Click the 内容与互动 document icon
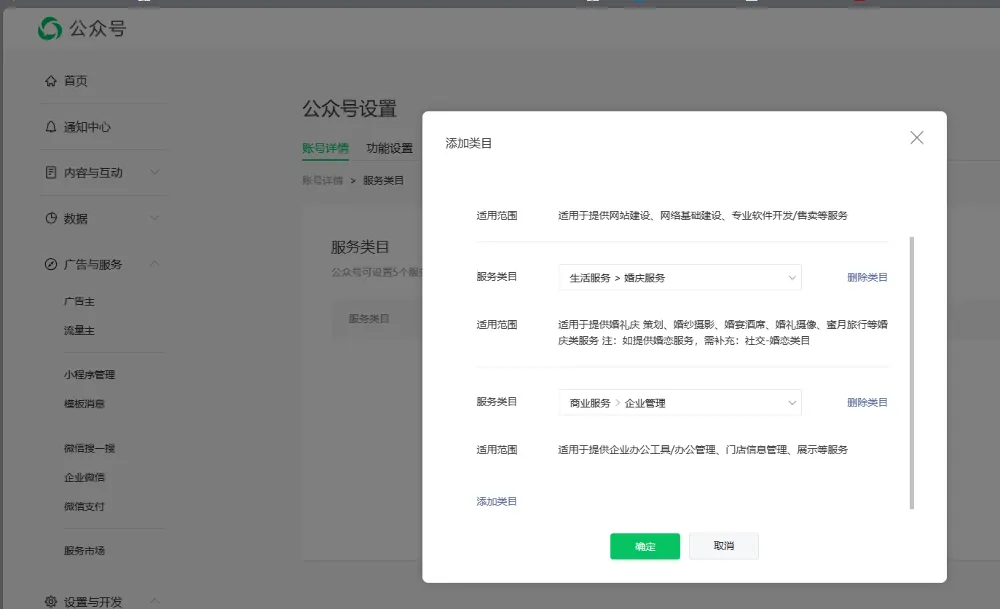 (51, 173)
